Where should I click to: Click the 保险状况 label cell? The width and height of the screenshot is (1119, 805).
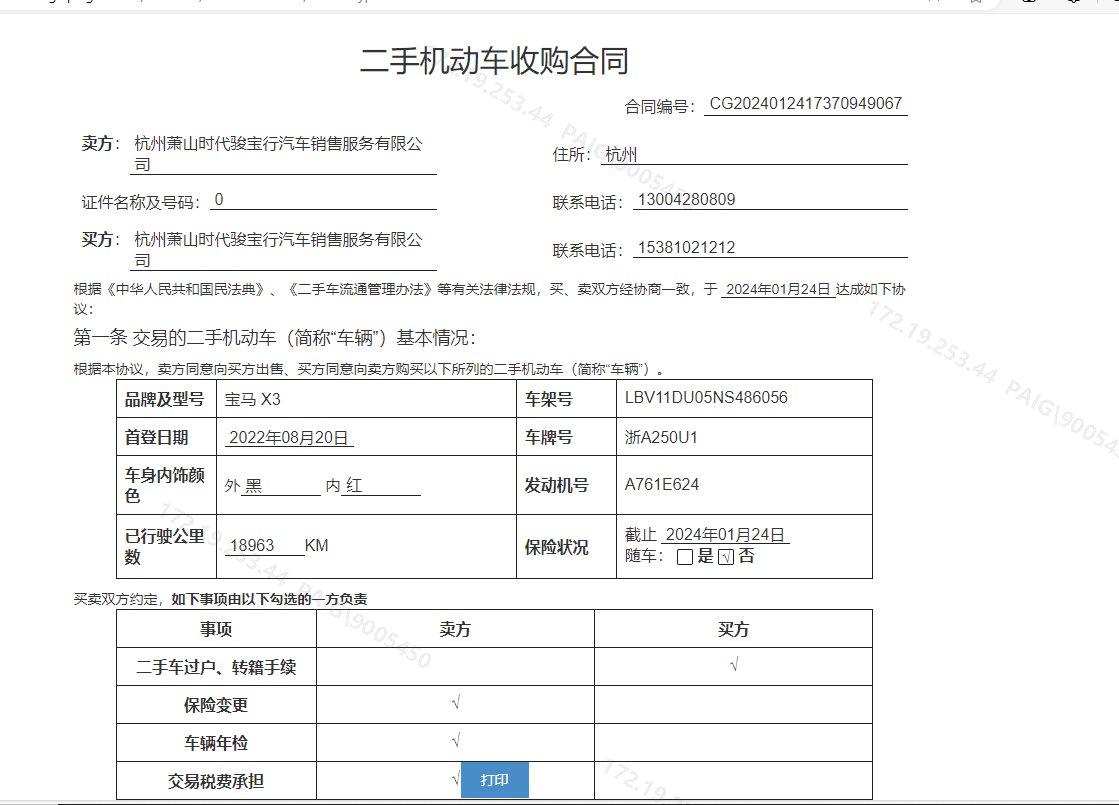tap(567, 547)
